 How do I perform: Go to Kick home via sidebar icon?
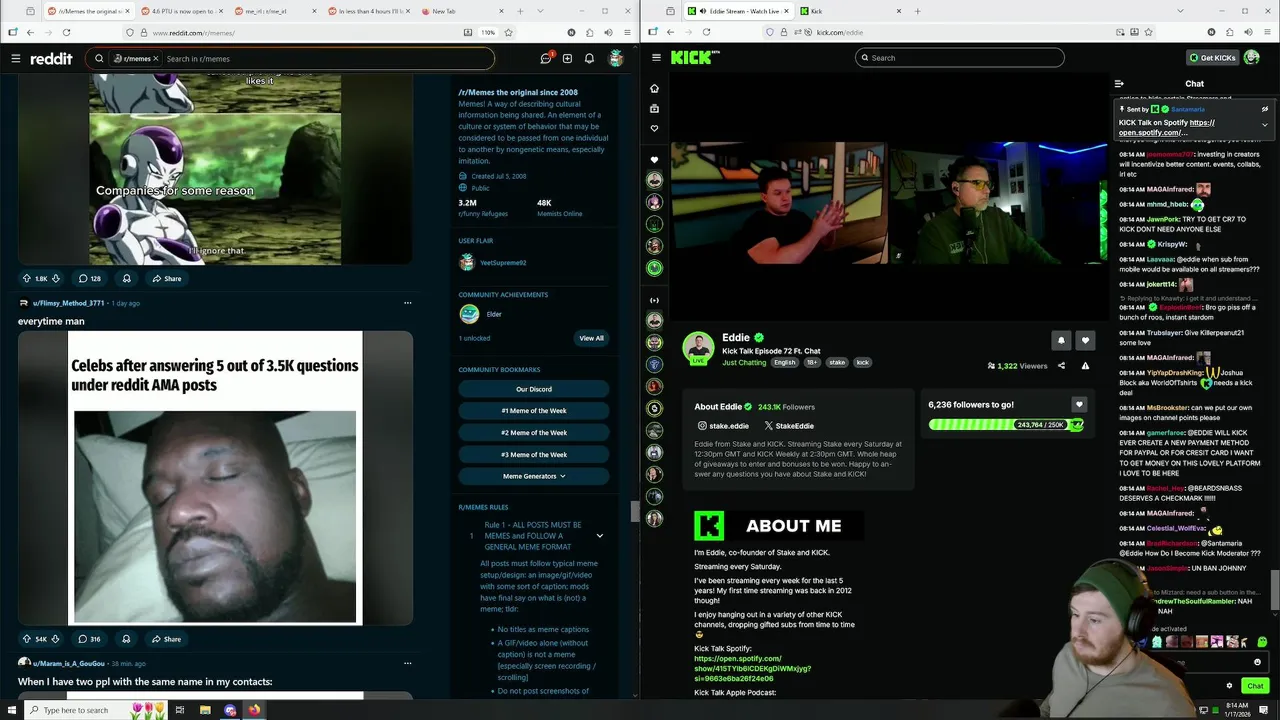click(655, 88)
